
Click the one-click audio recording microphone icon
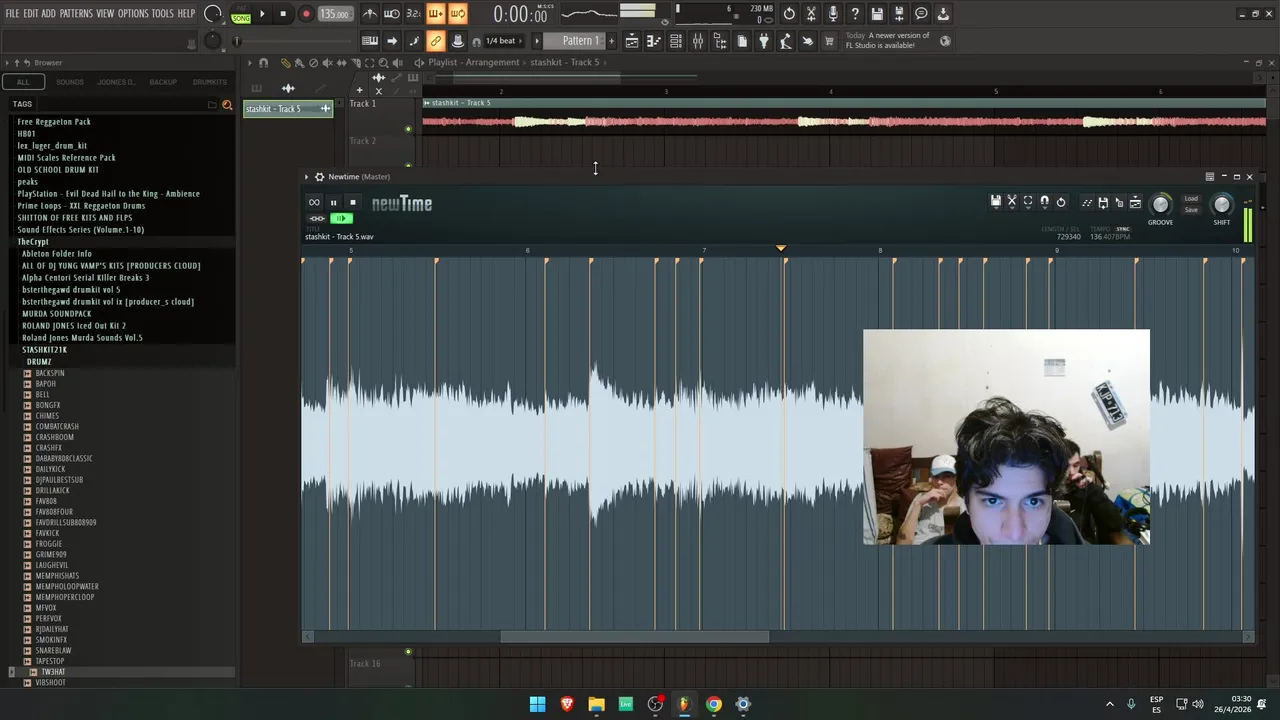tap(833, 14)
